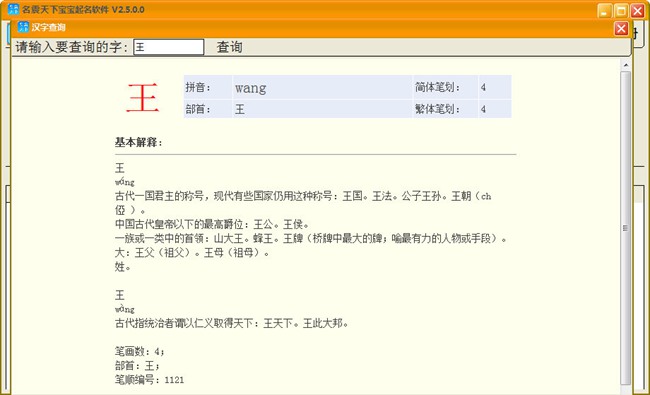Click the 拼音 label cell

(208, 87)
